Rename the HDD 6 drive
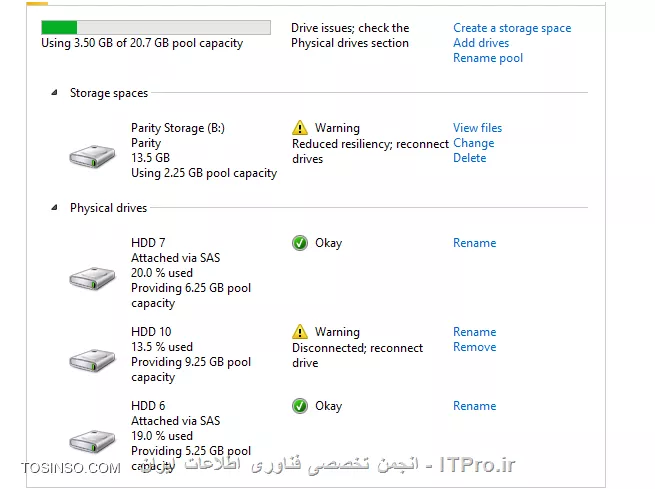Screen dimensions: 655x489 [474, 406]
